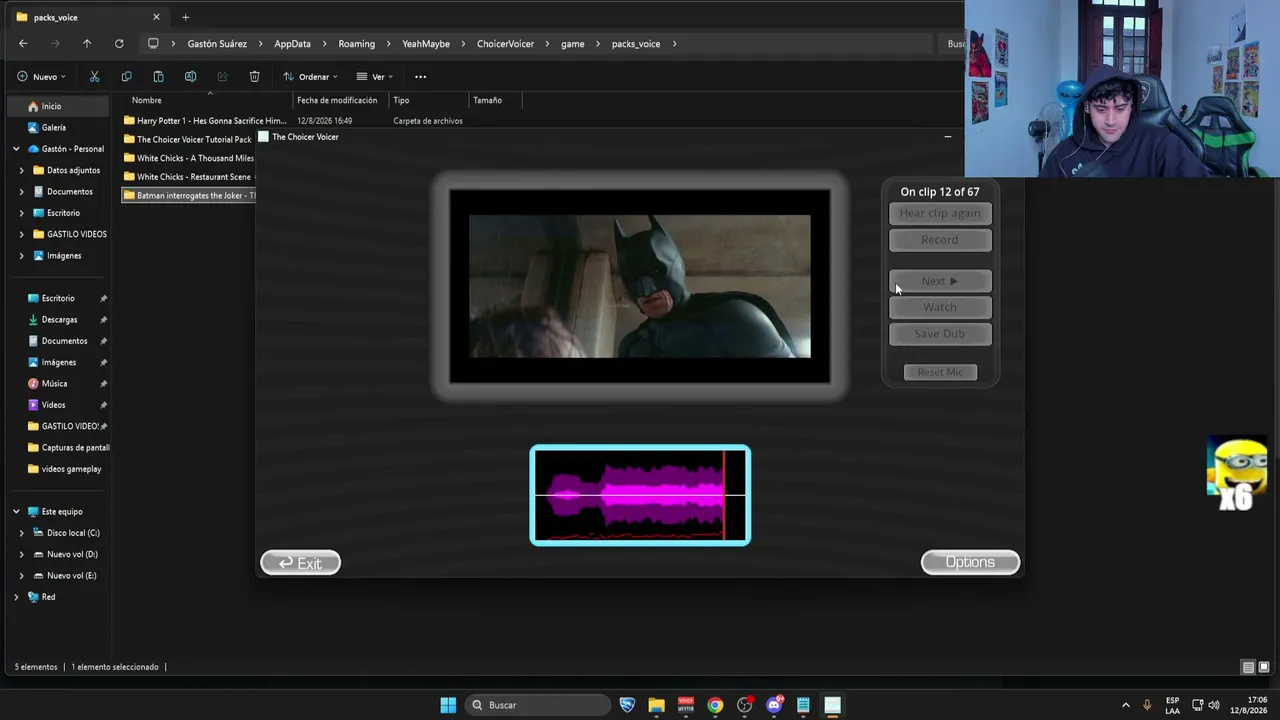Open Descargas quick access folder

click(59, 320)
